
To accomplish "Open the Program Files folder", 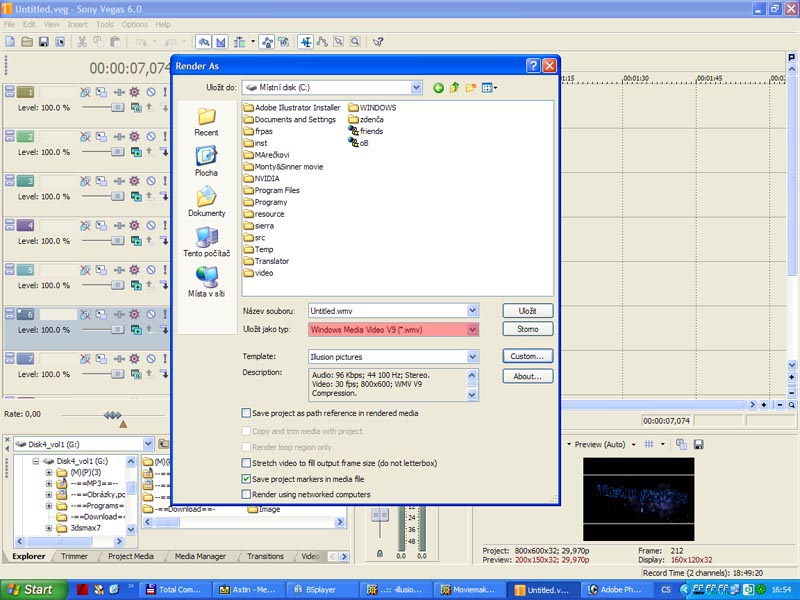I will [x=271, y=190].
